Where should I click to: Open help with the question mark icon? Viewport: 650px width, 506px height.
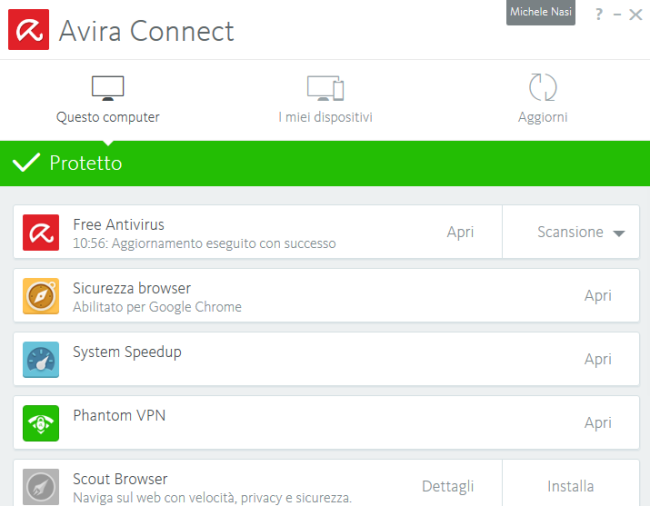(599, 15)
